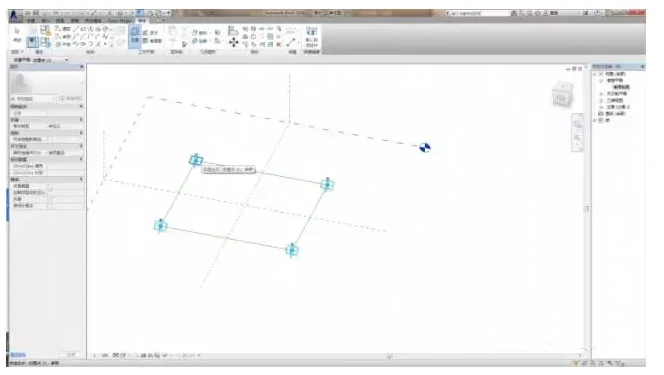Select the 3D Views tree item
664x375 pixels.
614,100
